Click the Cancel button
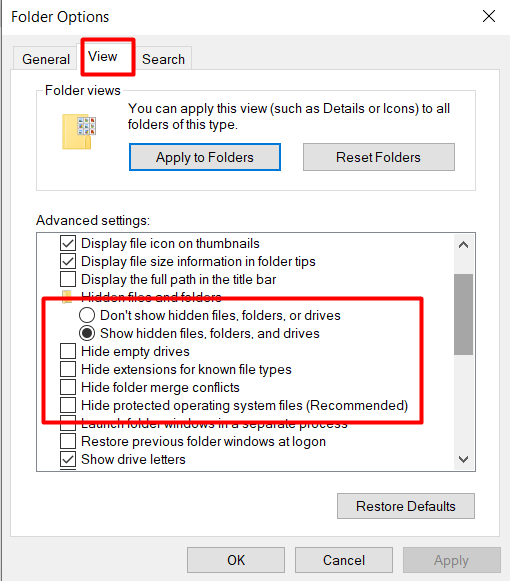Screen dimensions: 510x581 [344, 560]
